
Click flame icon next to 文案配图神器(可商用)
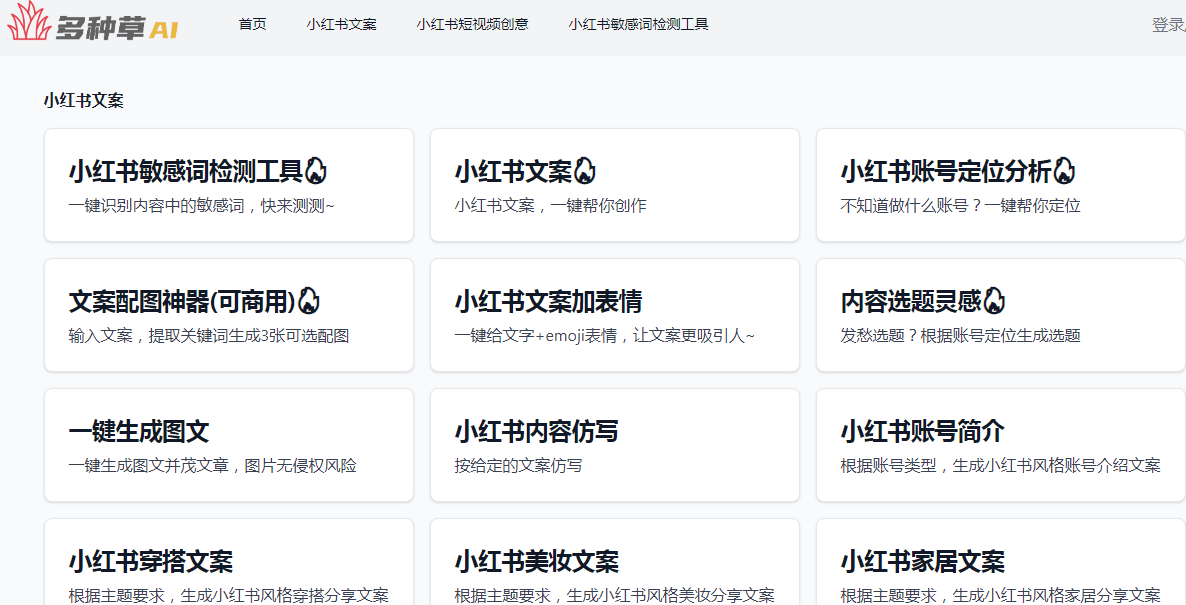pos(309,301)
